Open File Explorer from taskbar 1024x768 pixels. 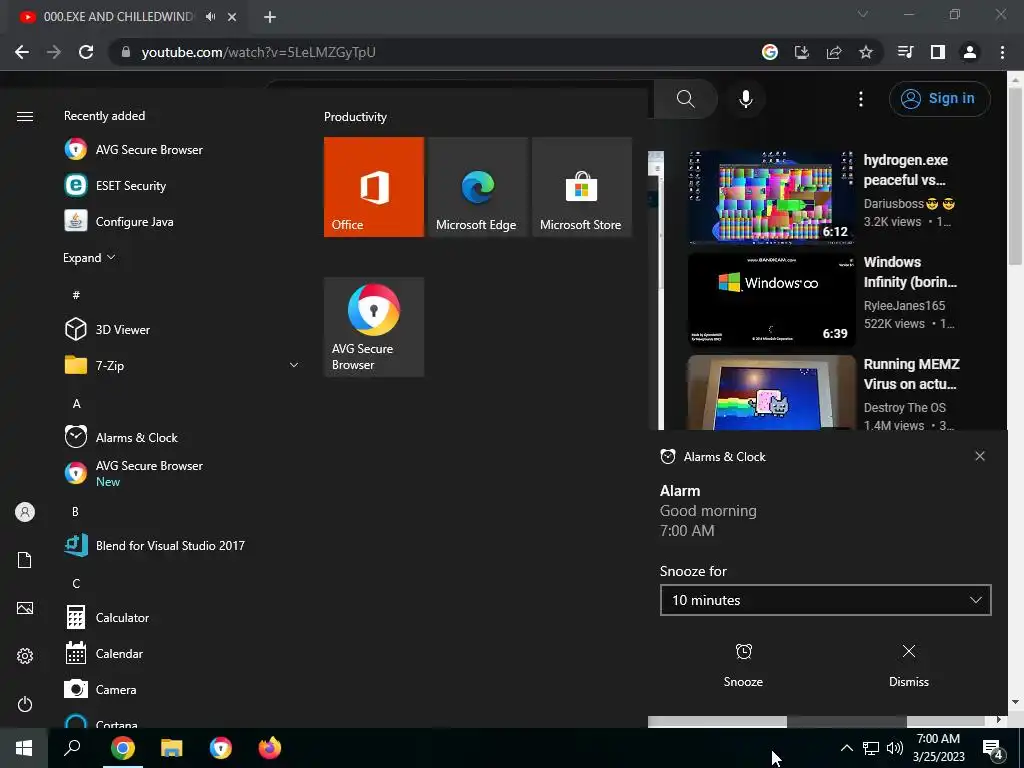172,748
